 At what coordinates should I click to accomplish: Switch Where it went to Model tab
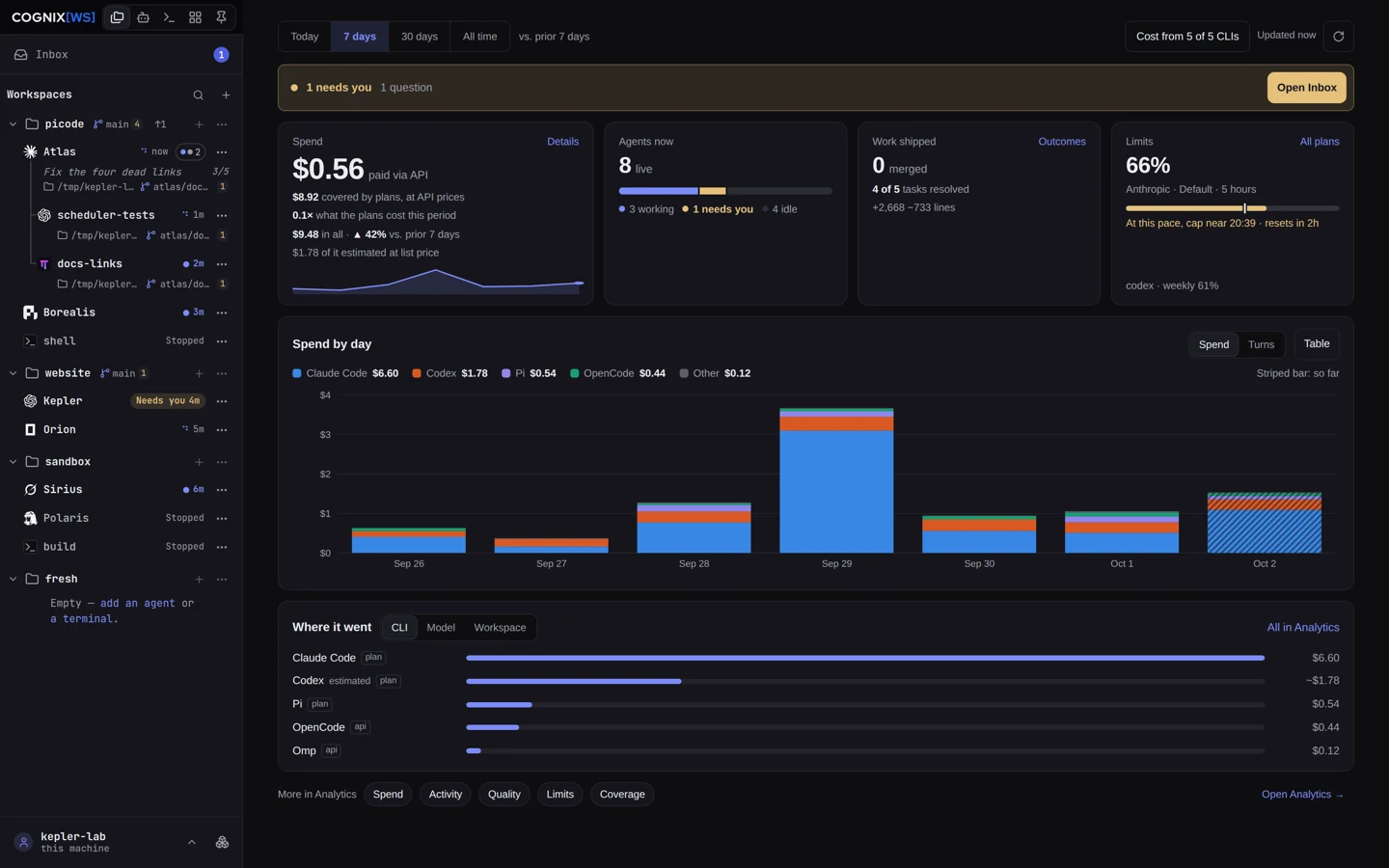coord(441,628)
